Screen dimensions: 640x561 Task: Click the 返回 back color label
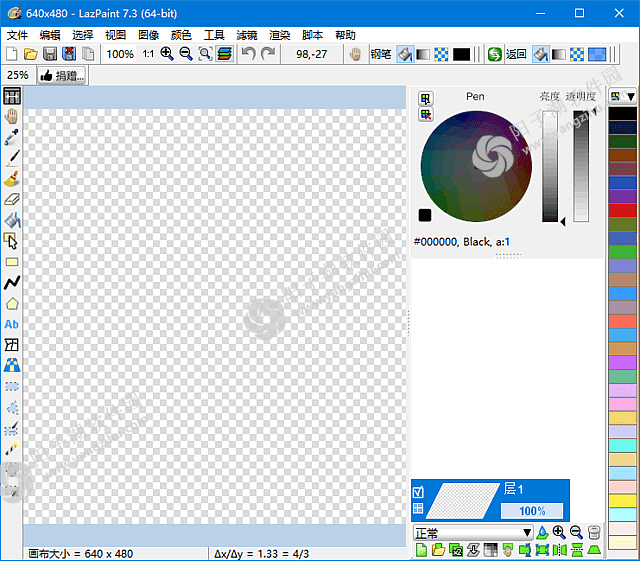[x=516, y=54]
